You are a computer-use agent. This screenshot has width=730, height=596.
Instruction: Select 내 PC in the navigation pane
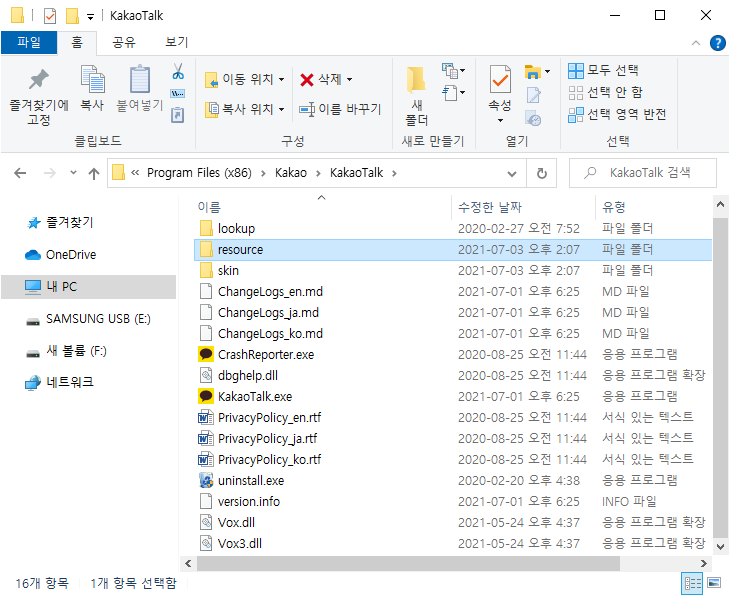coord(88,287)
